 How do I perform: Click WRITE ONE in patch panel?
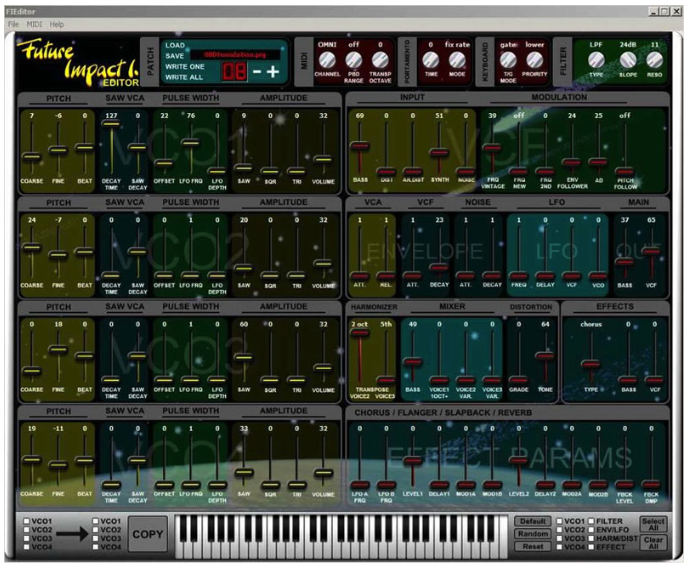(x=185, y=66)
